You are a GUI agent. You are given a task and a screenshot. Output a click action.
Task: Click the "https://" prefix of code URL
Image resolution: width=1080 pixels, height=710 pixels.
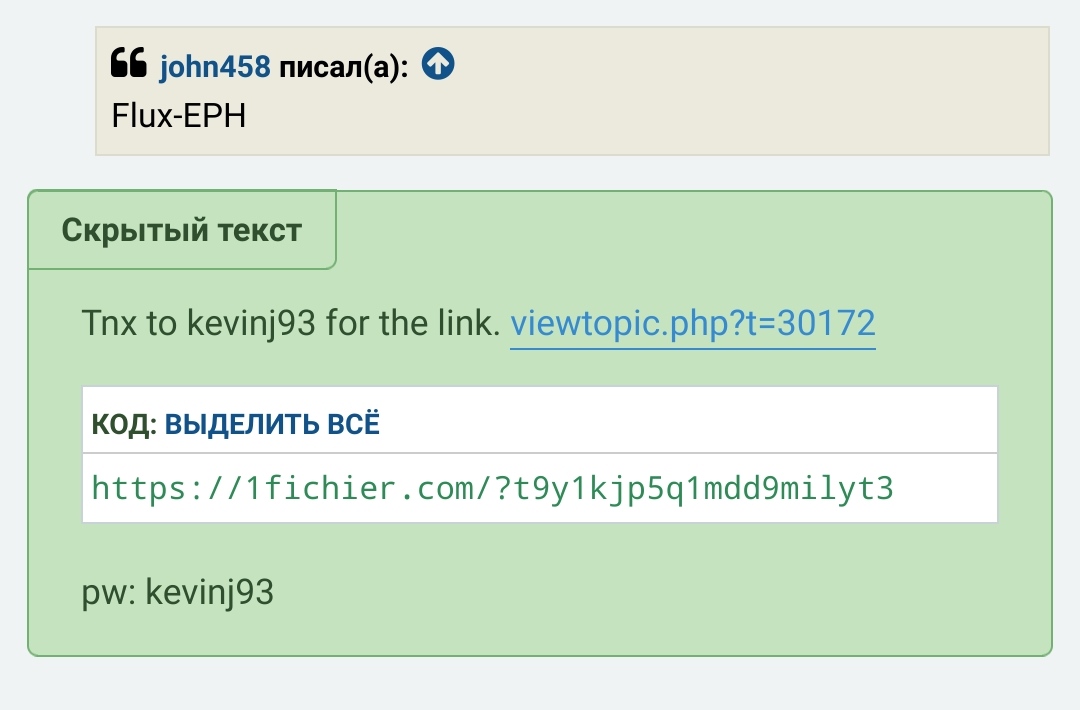tap(158, 489)
